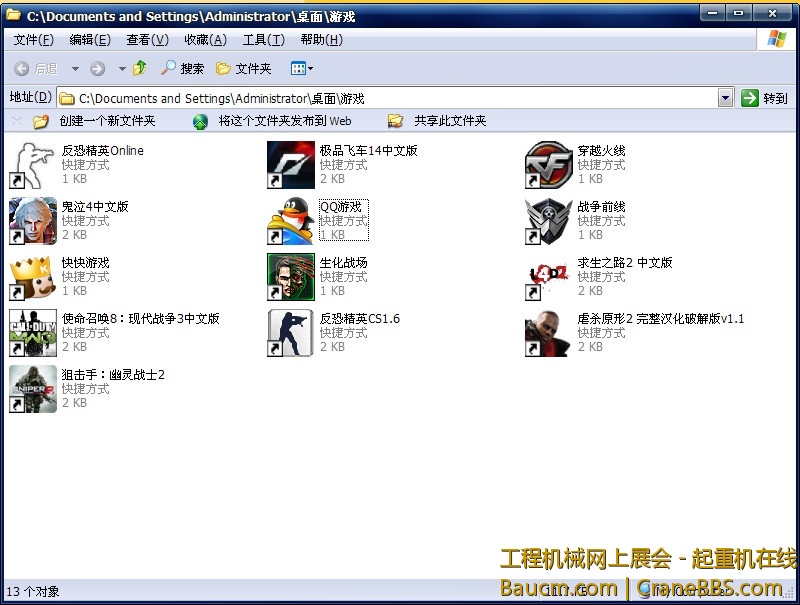Open the 反恐精英Online shortcut icon
Screen dimensions: 800x605
pos(33,165)
